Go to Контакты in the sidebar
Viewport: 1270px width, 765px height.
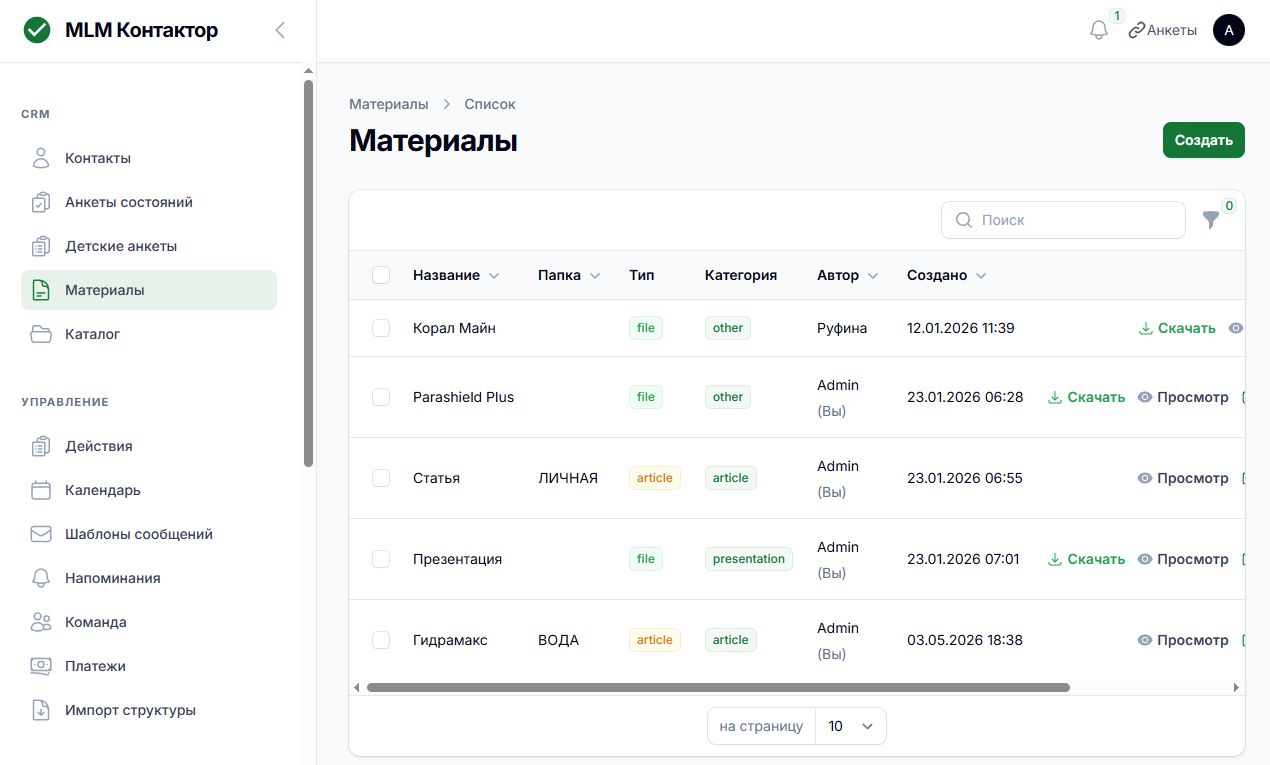[x=149, y=158]
